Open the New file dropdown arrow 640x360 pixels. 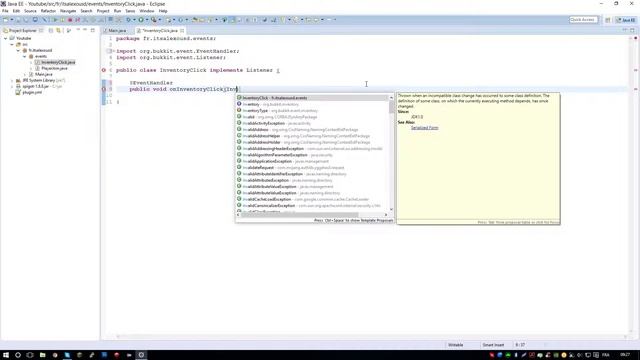coord(12,20)
